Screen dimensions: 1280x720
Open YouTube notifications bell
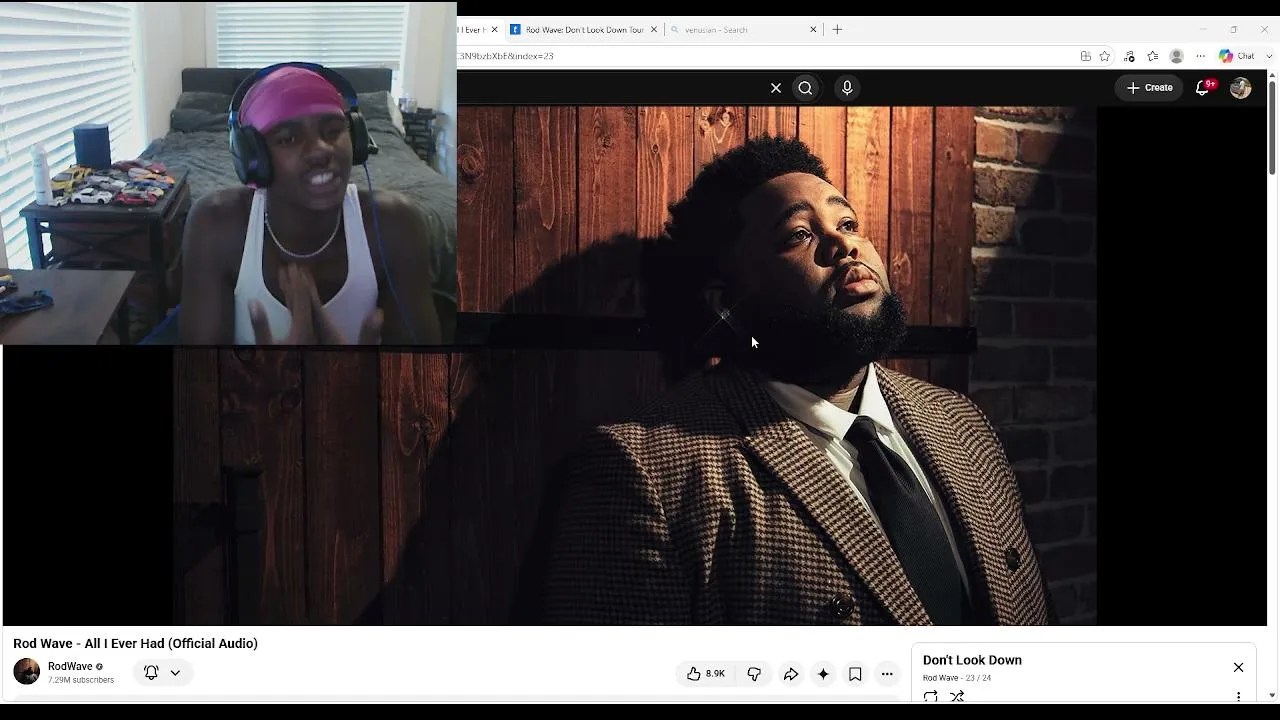tap(1203, 88)
